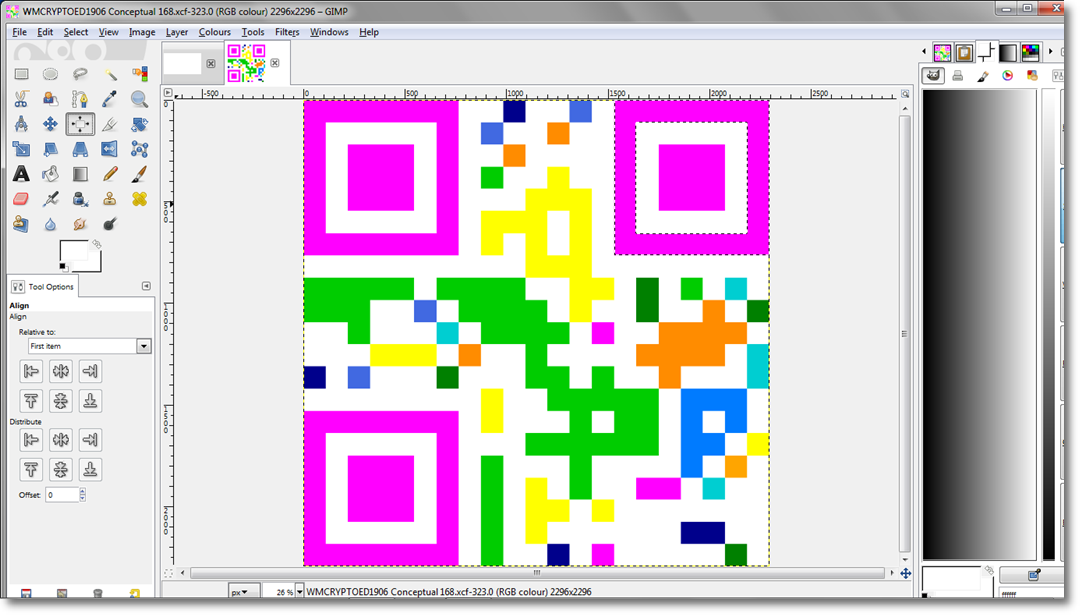
Task: Select the Ellipse Select tool
Action: click(50, 74)
